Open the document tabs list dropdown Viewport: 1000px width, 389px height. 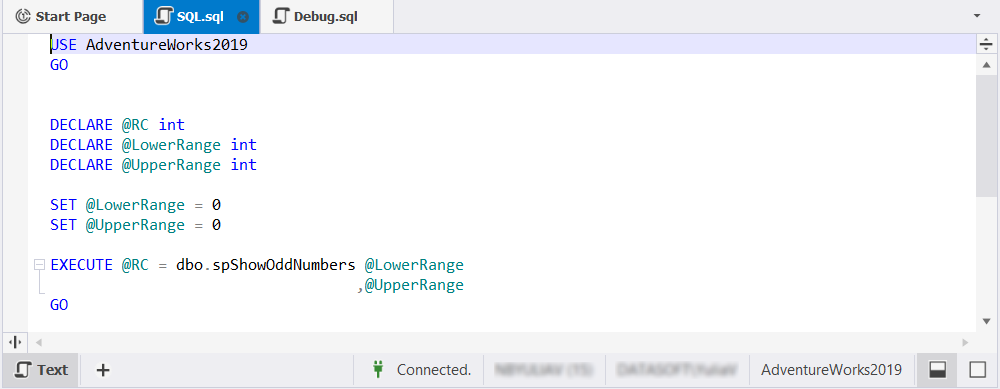977,16
